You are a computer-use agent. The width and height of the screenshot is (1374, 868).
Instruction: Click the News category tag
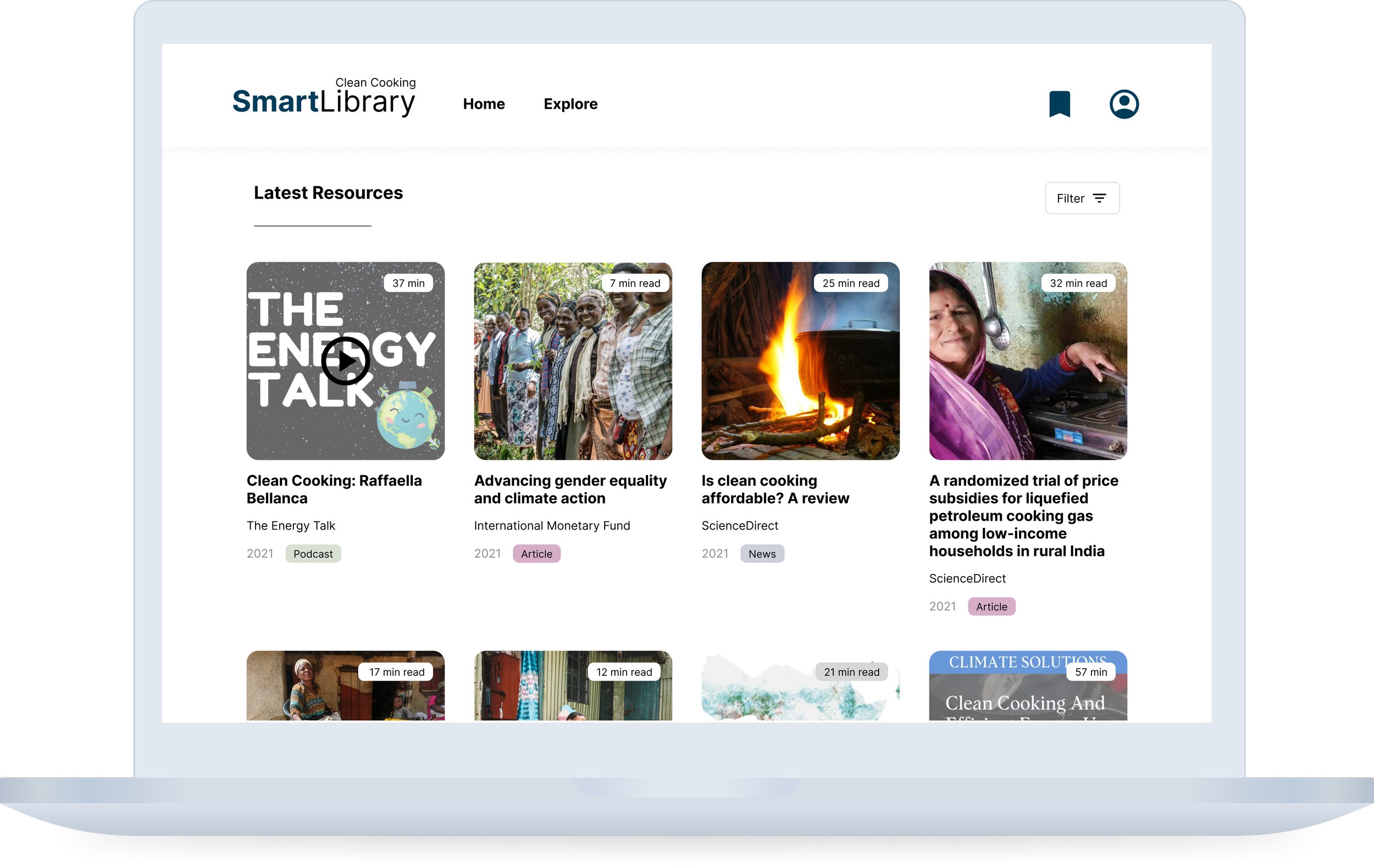[x=761, y=554]
